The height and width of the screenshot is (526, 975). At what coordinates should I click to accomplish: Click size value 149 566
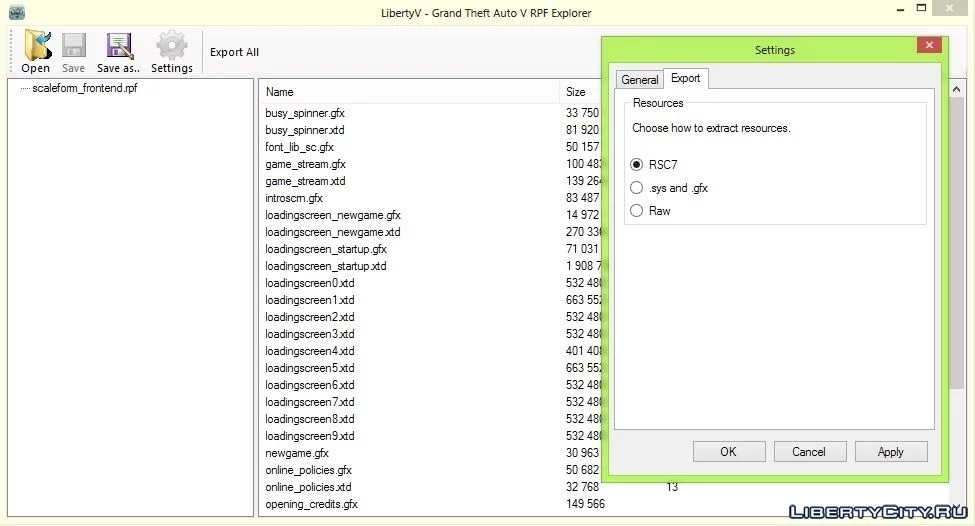[x=585, y=504]
